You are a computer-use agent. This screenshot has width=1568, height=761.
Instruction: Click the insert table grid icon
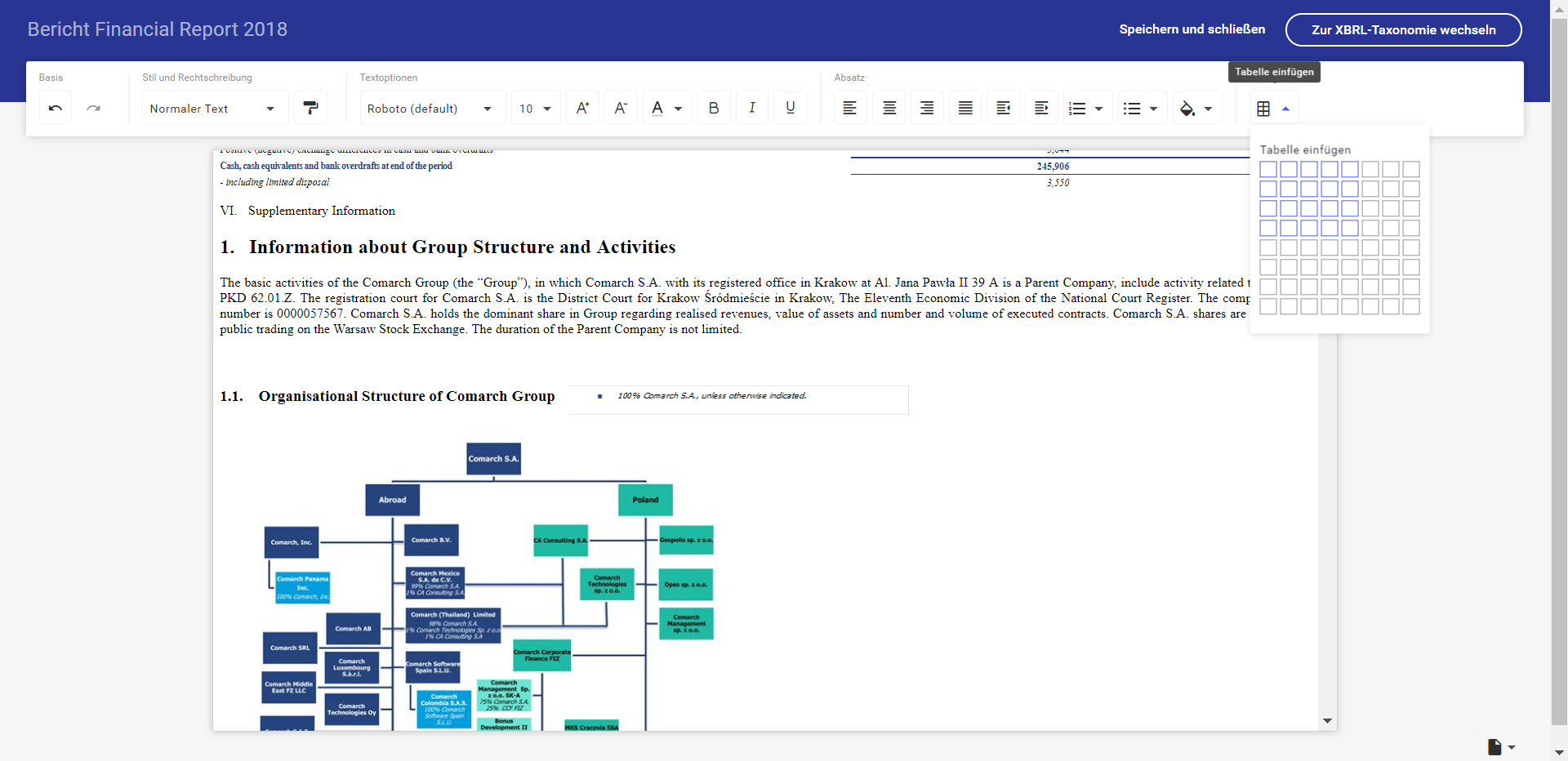click(1263, 109)
